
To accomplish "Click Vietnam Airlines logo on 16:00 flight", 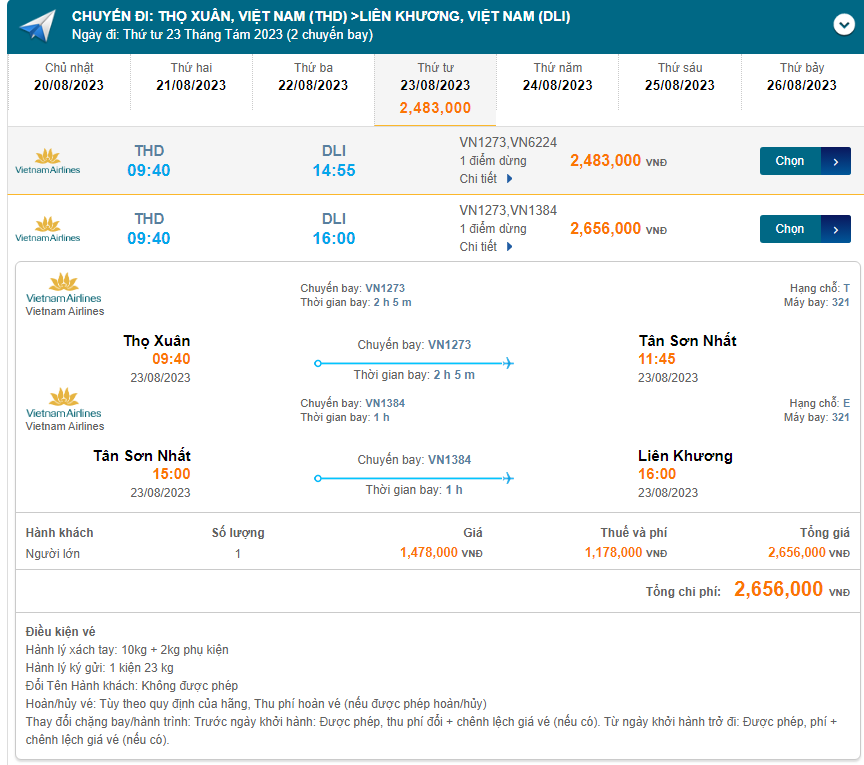I will (x=48, y=229).
